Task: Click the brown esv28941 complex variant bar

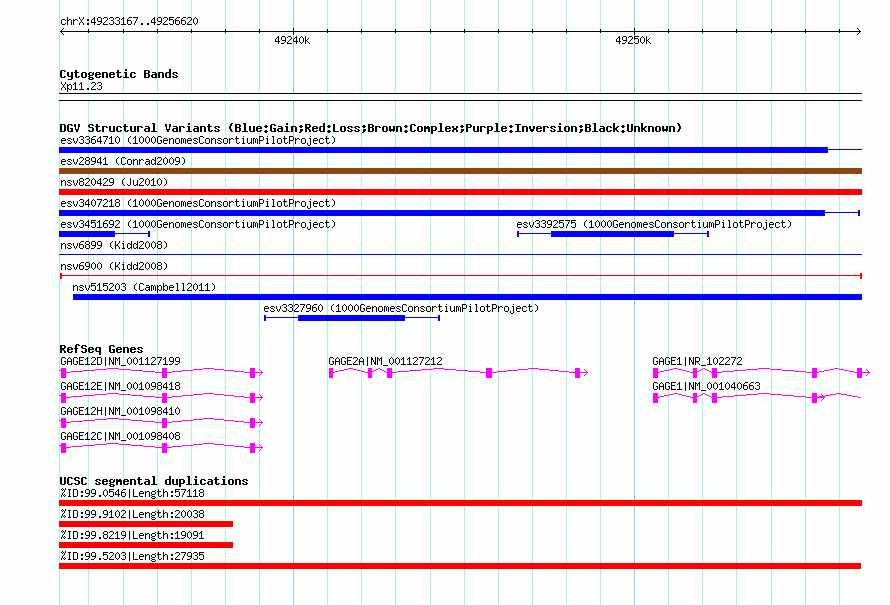Action: coord(460,171)
